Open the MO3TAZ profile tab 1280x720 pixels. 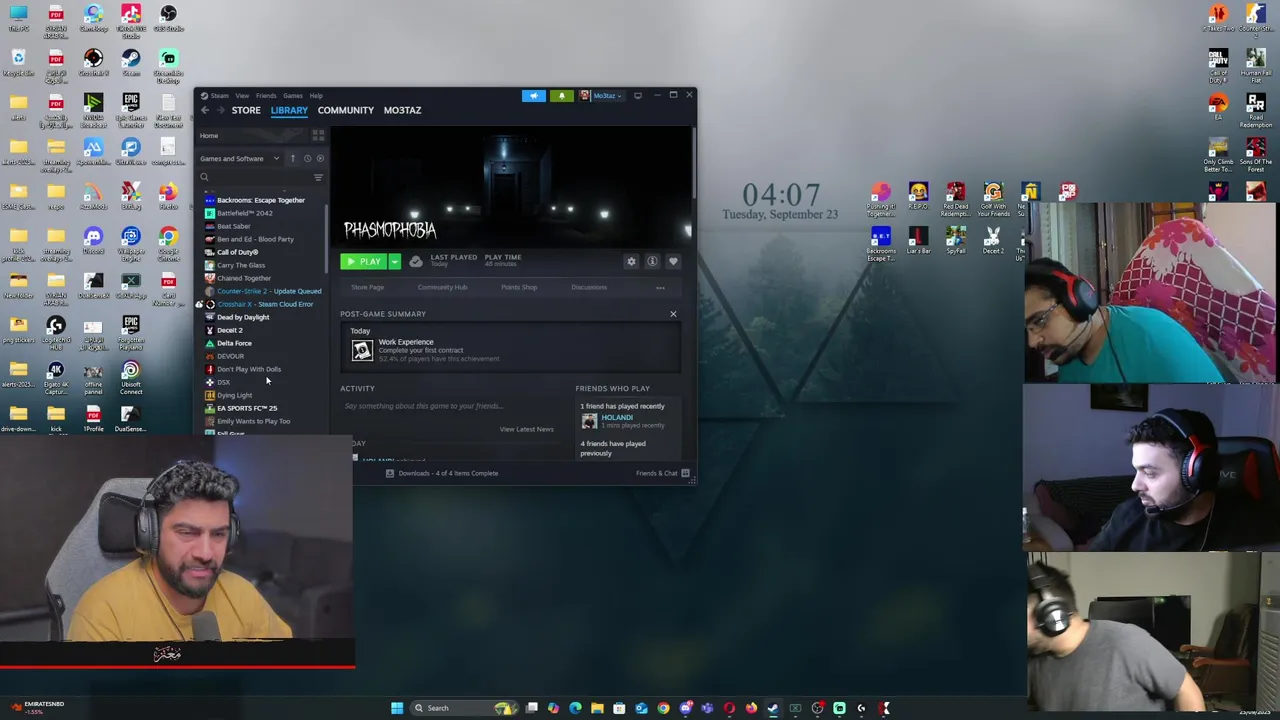[402, 110]
